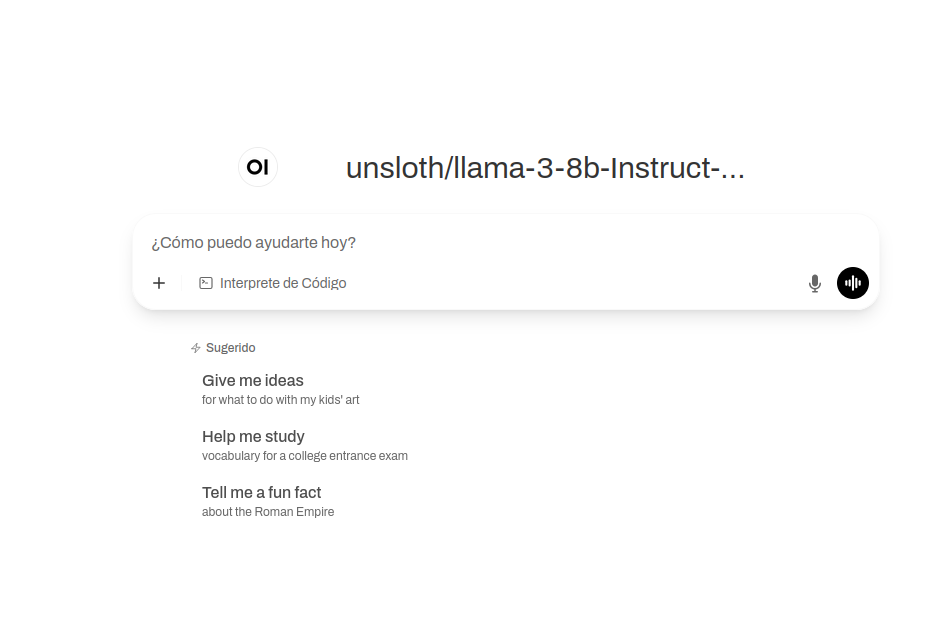Image resolution: width=935 pixels, height=623 pixels.
Task: Select the 'Help me study' suggestion
Action: point(253,436)
